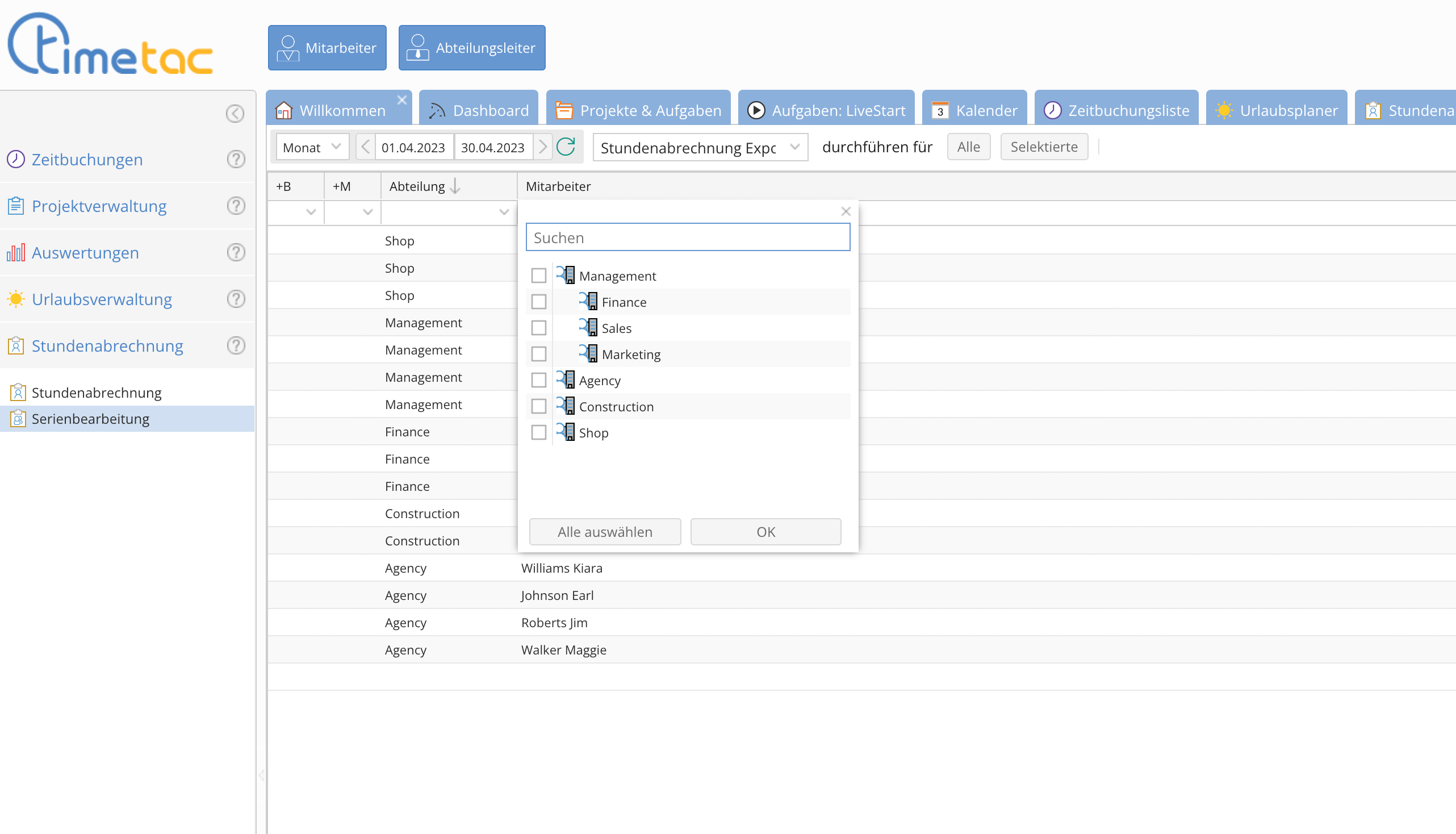Check the Sales checkbox
1456x834 pixels.
(539, 328)
